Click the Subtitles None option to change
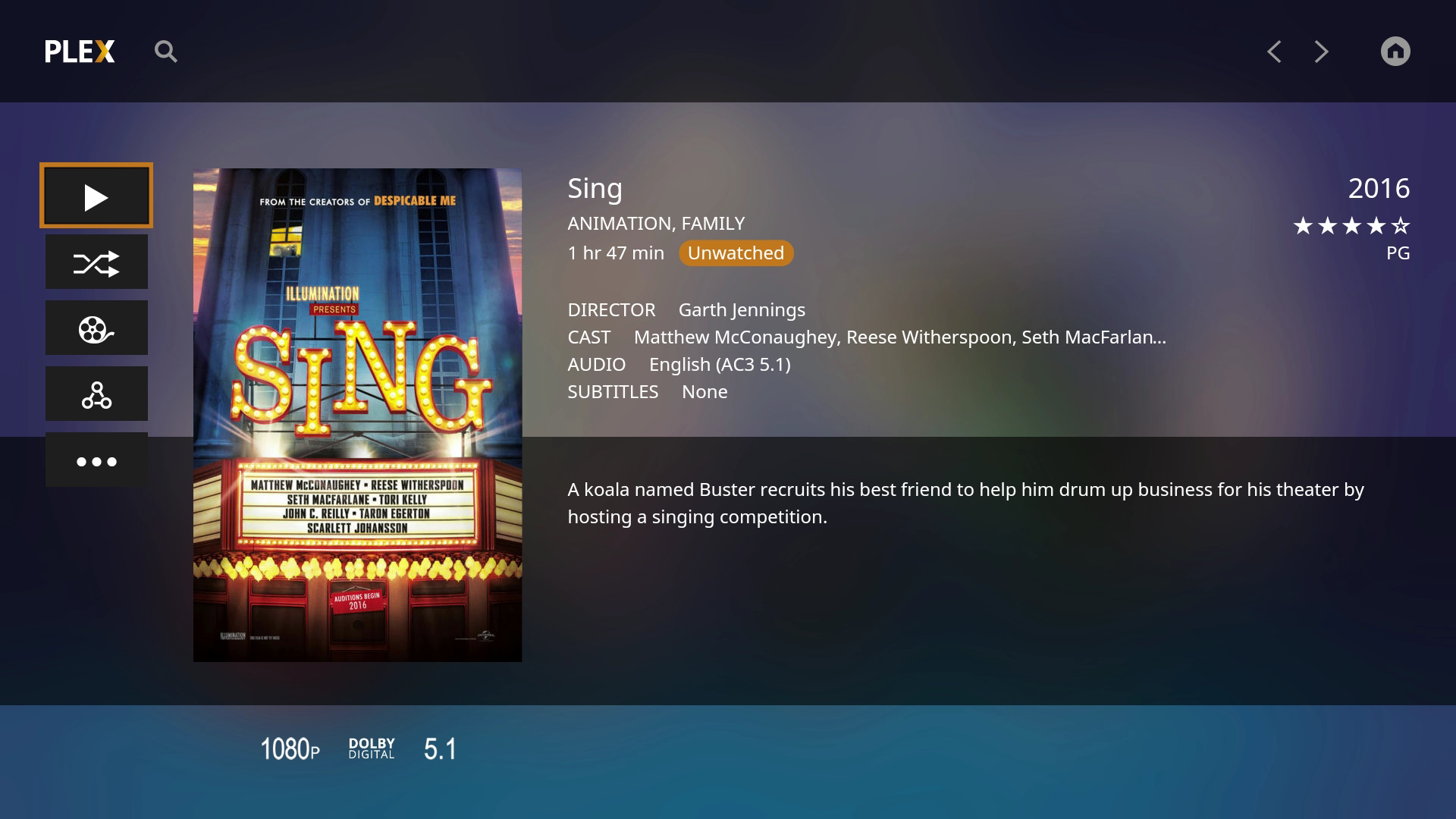This screenshot has height=819, width=1456. [x=704, y=391]
